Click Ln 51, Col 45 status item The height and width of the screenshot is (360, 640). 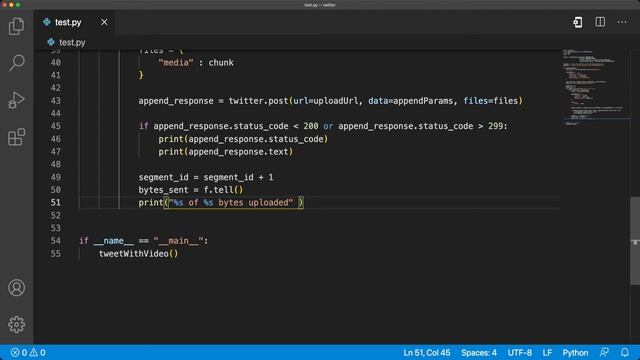427,353
